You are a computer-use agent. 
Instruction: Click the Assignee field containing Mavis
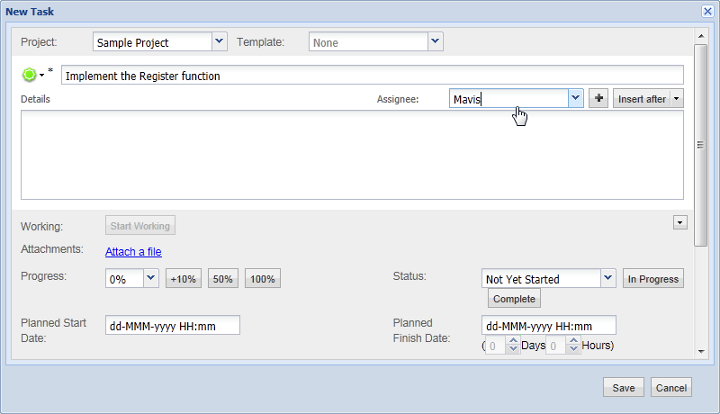[x=508, y=98]
